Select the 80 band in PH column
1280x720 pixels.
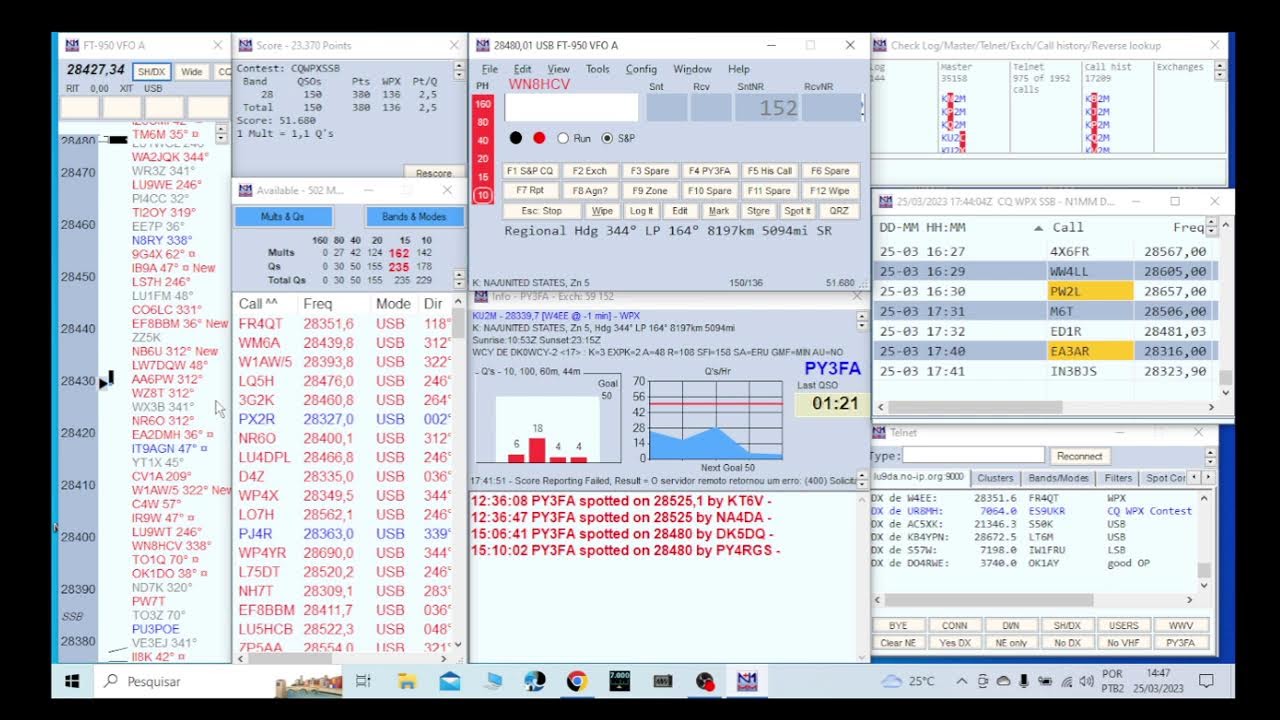click(483, 122)
